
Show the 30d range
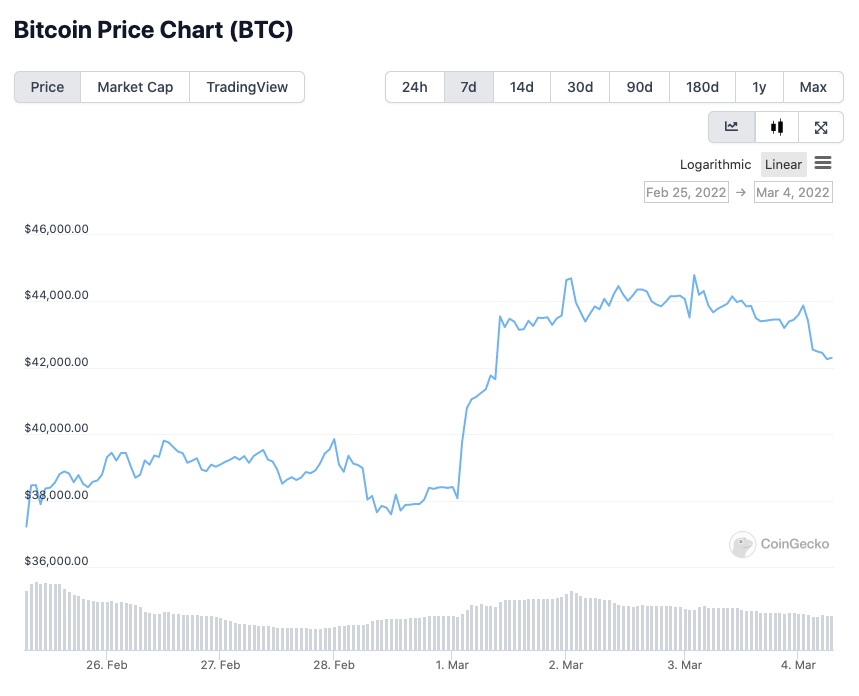pos(580,87)
